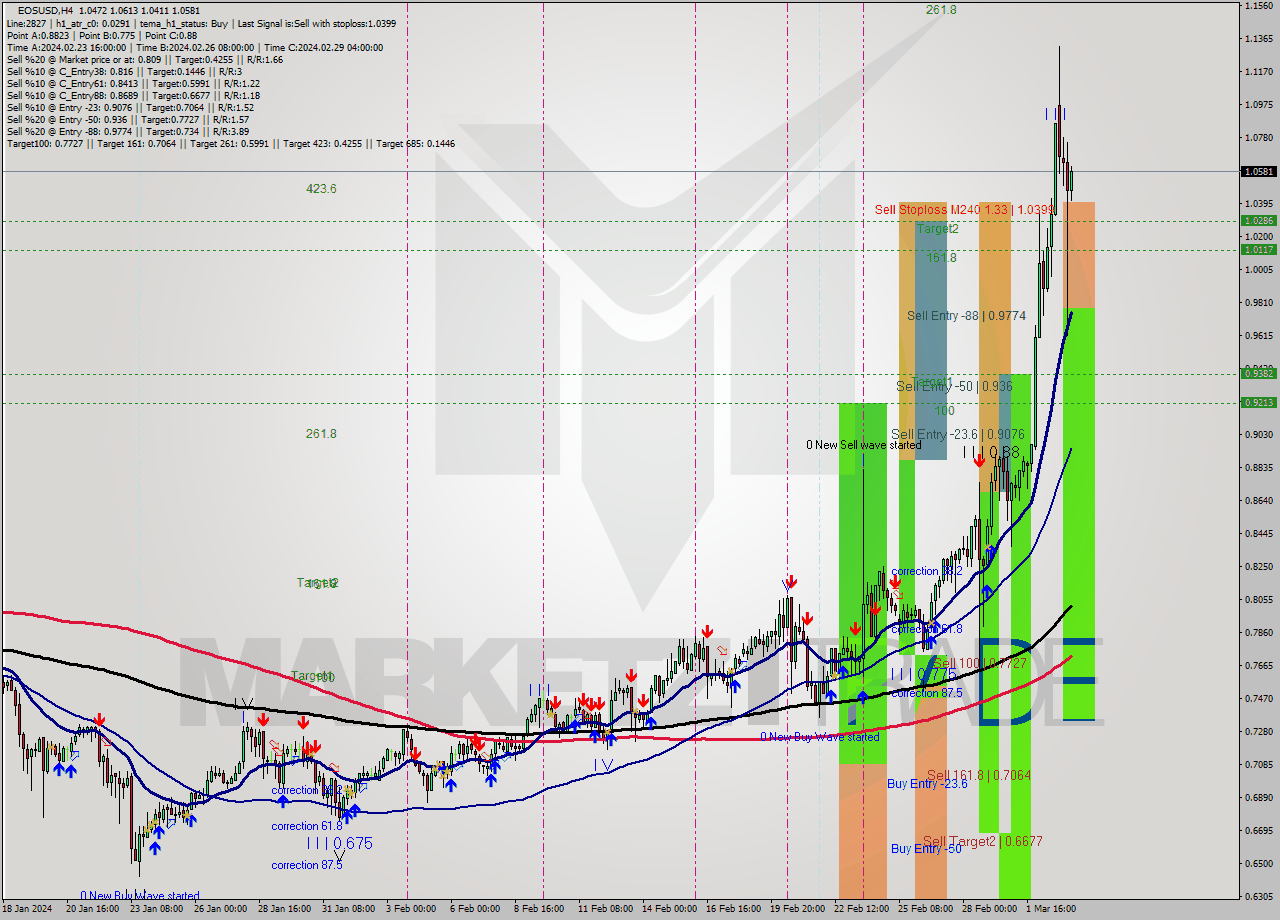Click the 1.1560 price axis label
The width and height of the screenshot is (1280, 920).
click(x=1259, y=6)
